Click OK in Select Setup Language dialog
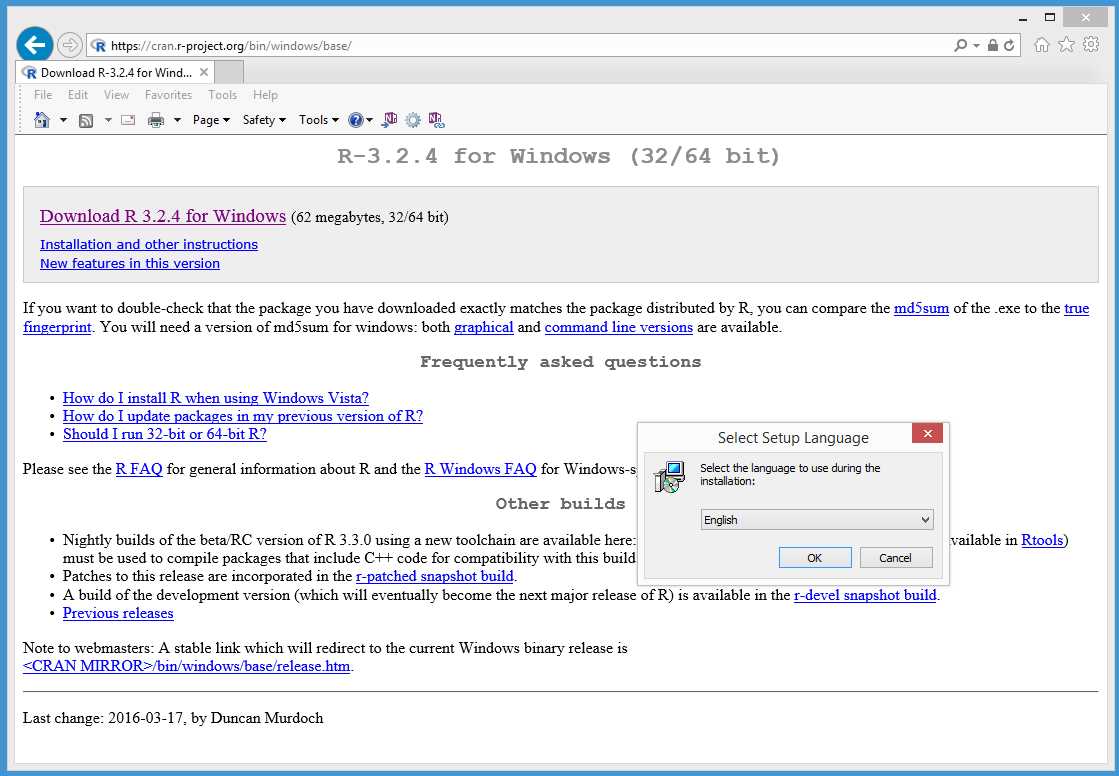Screen dimensions: 1119x776 click(814, 558)
